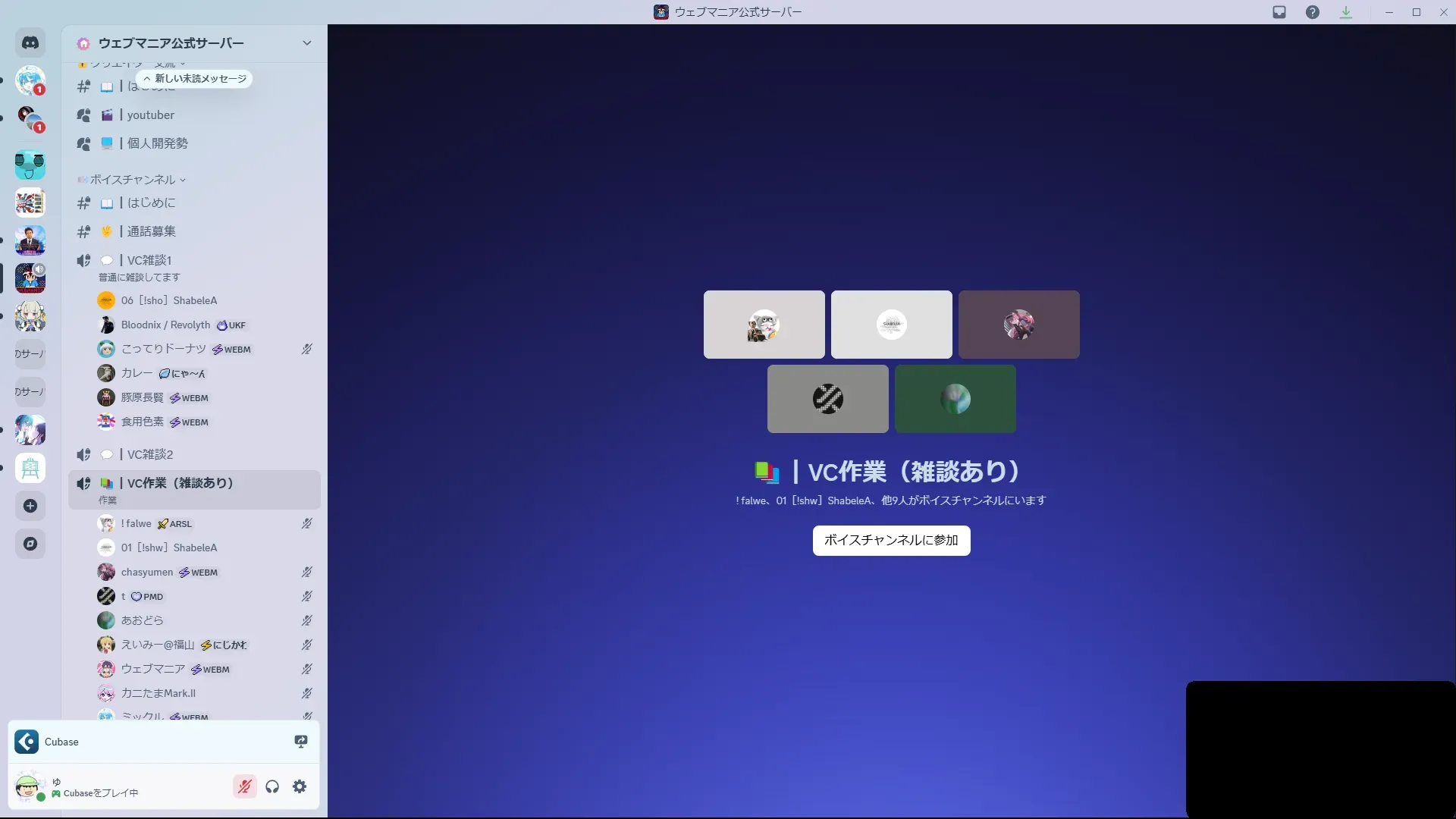Image resolution: width=1456 pixels, height=819 pixels.
Task: Select the 通話募集 text channel
Action: [151, 231]
